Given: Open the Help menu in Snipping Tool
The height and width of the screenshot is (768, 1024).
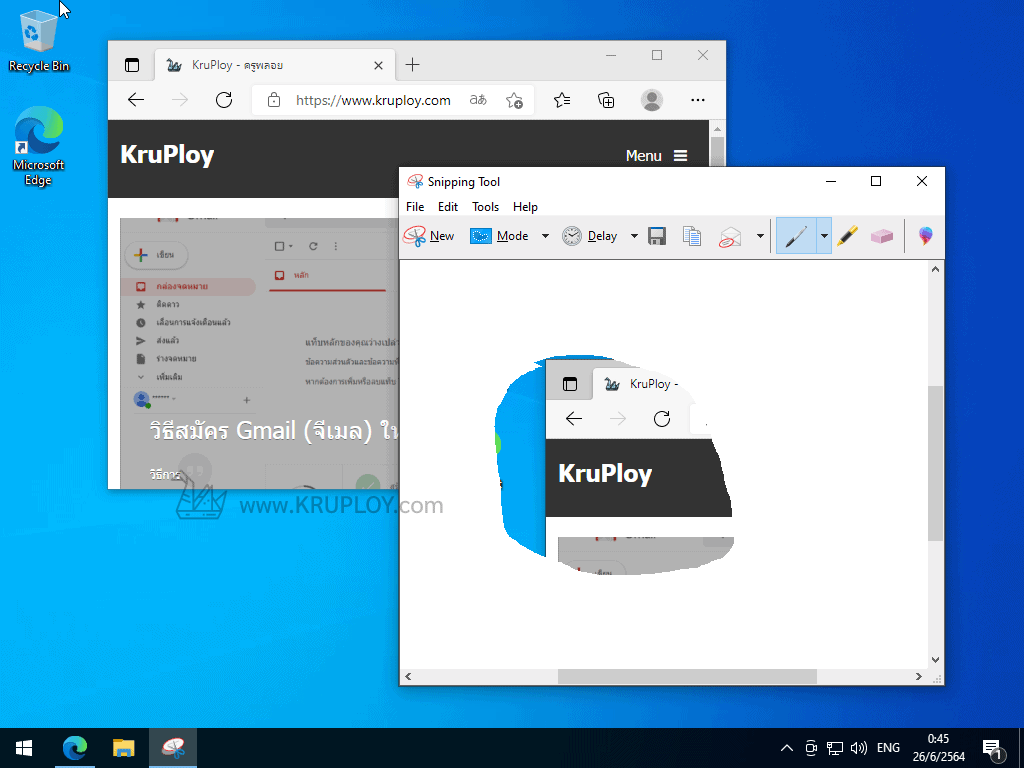Looking at the screenshot, I should pyautogui.click(x=525, y=207).
